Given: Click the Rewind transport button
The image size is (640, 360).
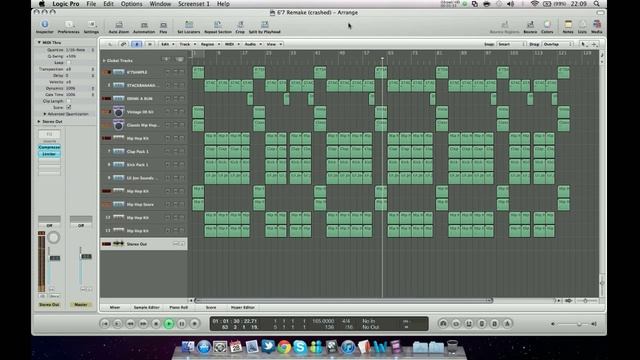Looking at the screenshot, I should [130, 324].
